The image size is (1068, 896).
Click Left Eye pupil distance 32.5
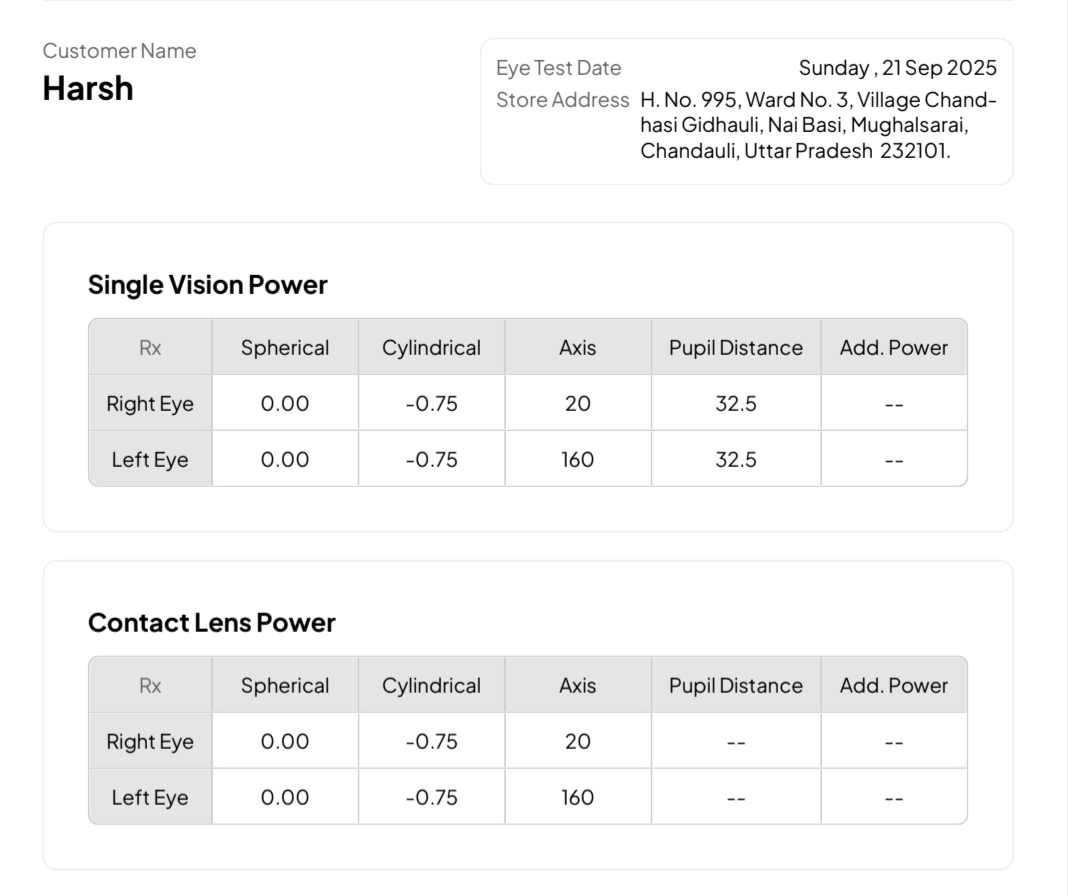(x=736, y=460)
